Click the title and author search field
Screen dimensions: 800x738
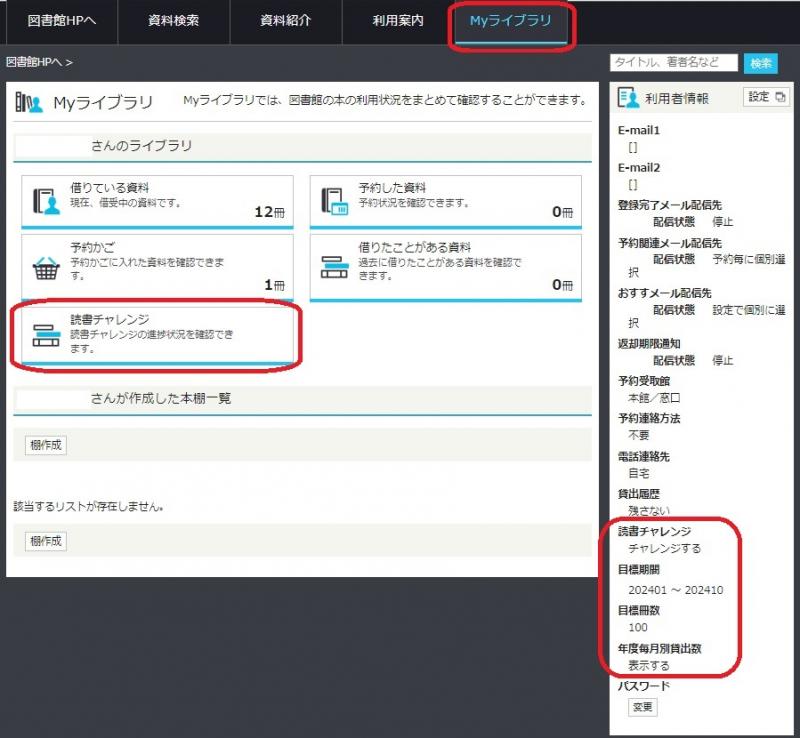pyautogui.click(x=673, y=63)
